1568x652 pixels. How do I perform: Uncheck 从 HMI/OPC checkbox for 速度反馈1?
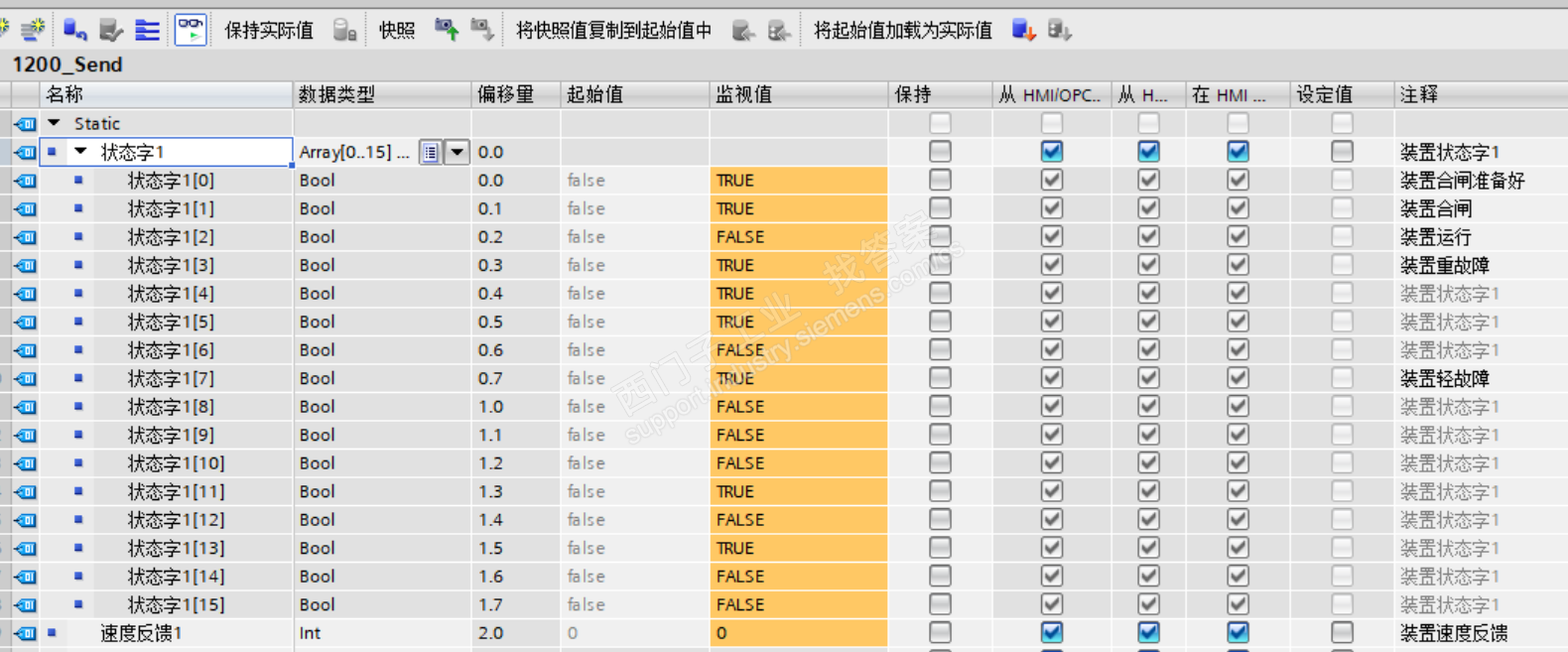coord(1052,632)
